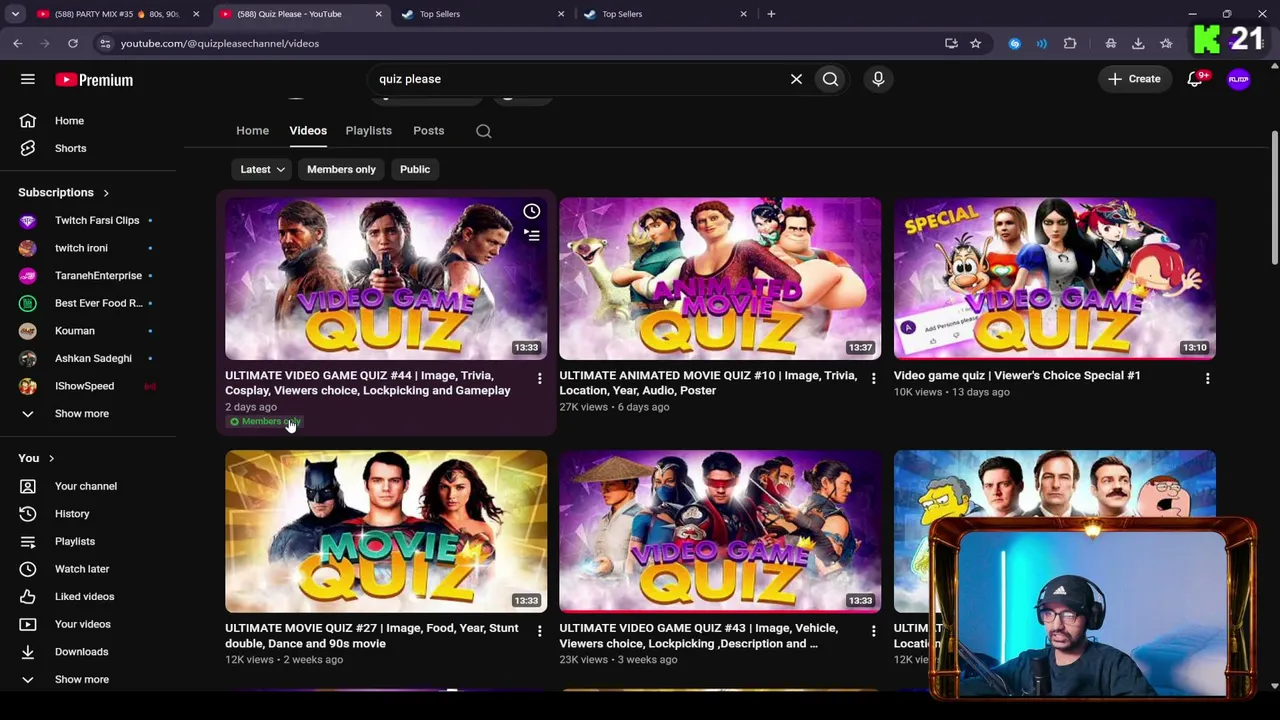Open the Kouman subscription

point(88,331)
